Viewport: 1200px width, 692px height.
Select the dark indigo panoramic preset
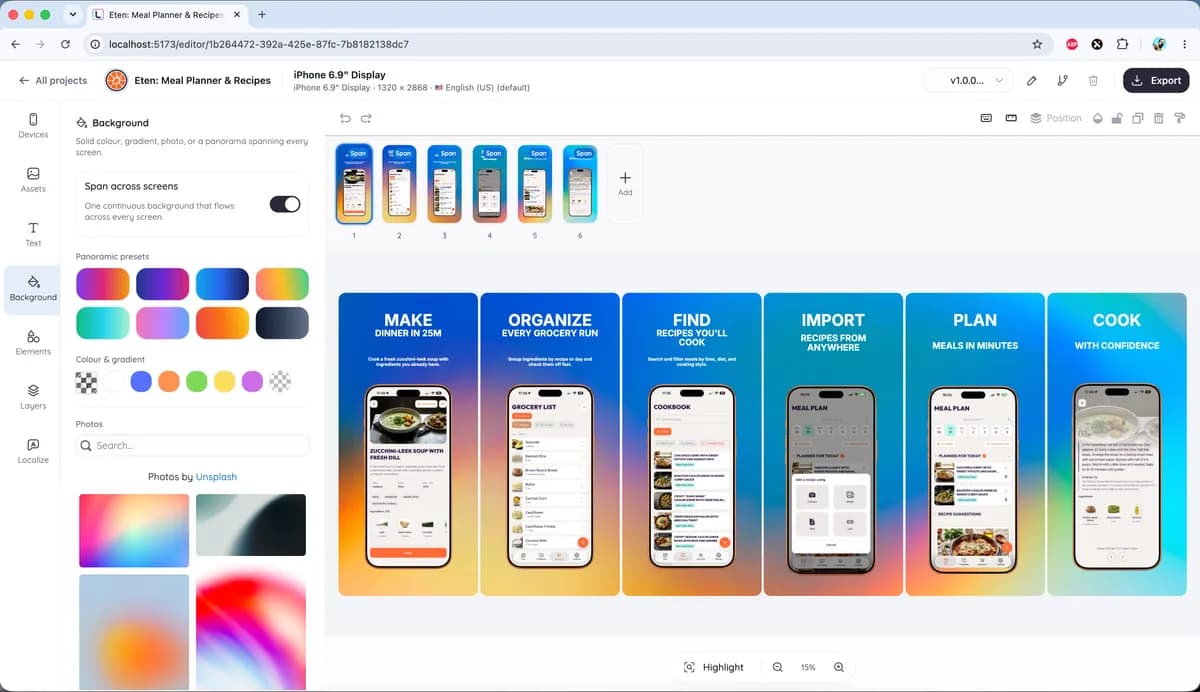tap(163, 284)
